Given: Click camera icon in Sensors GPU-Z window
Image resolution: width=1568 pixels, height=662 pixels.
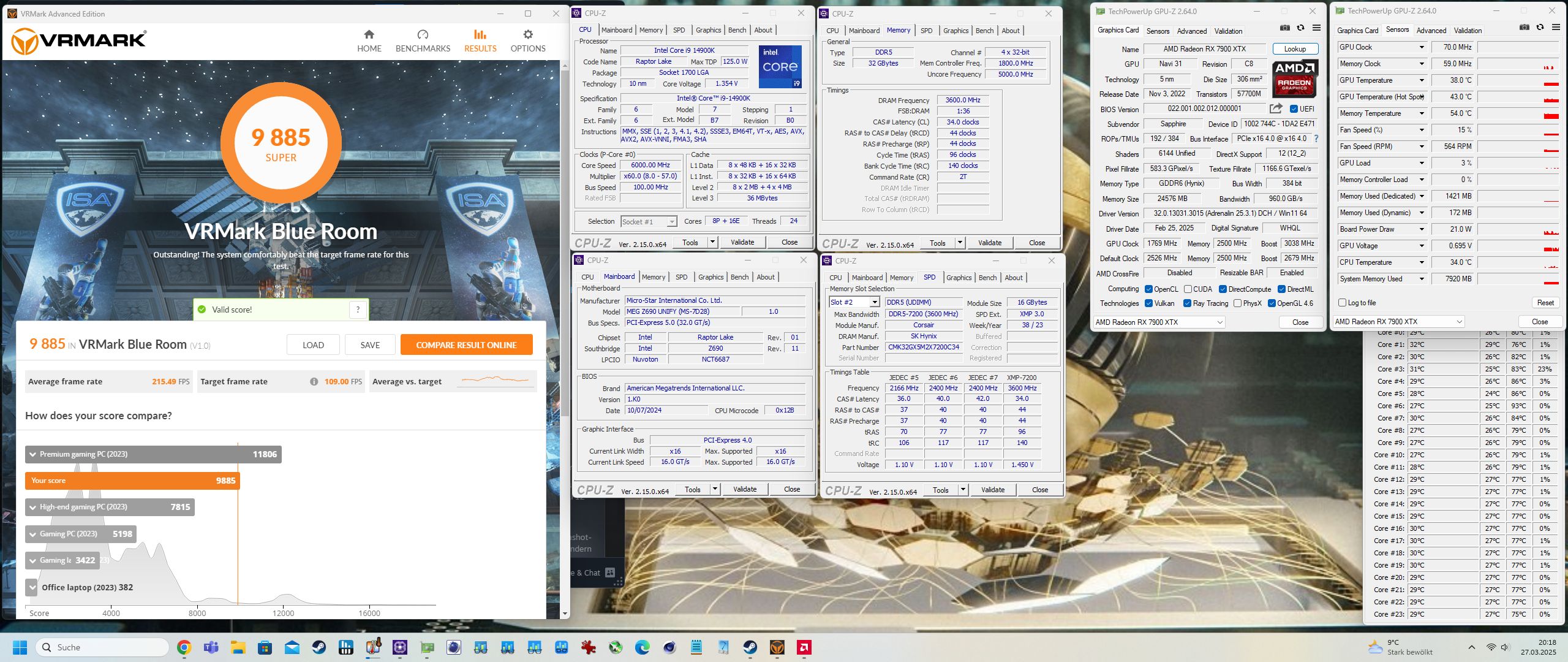Looking at the screenshot, I should 1525,27.
